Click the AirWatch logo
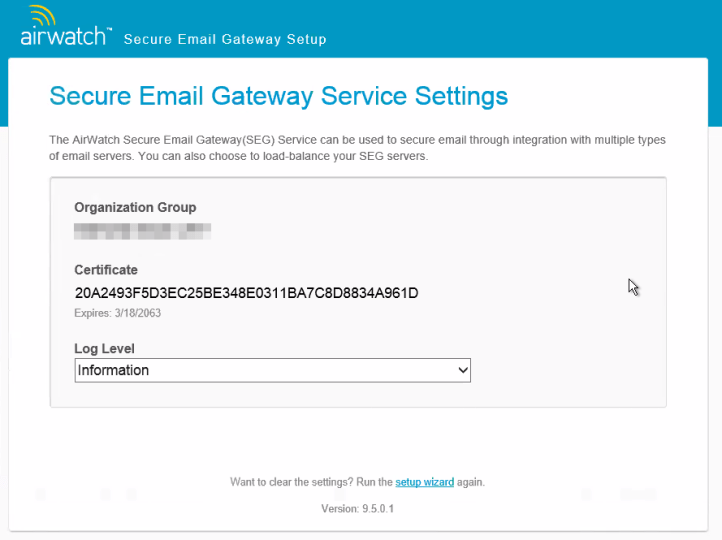The height and width of the screenshot is (540, 722). 66,36
